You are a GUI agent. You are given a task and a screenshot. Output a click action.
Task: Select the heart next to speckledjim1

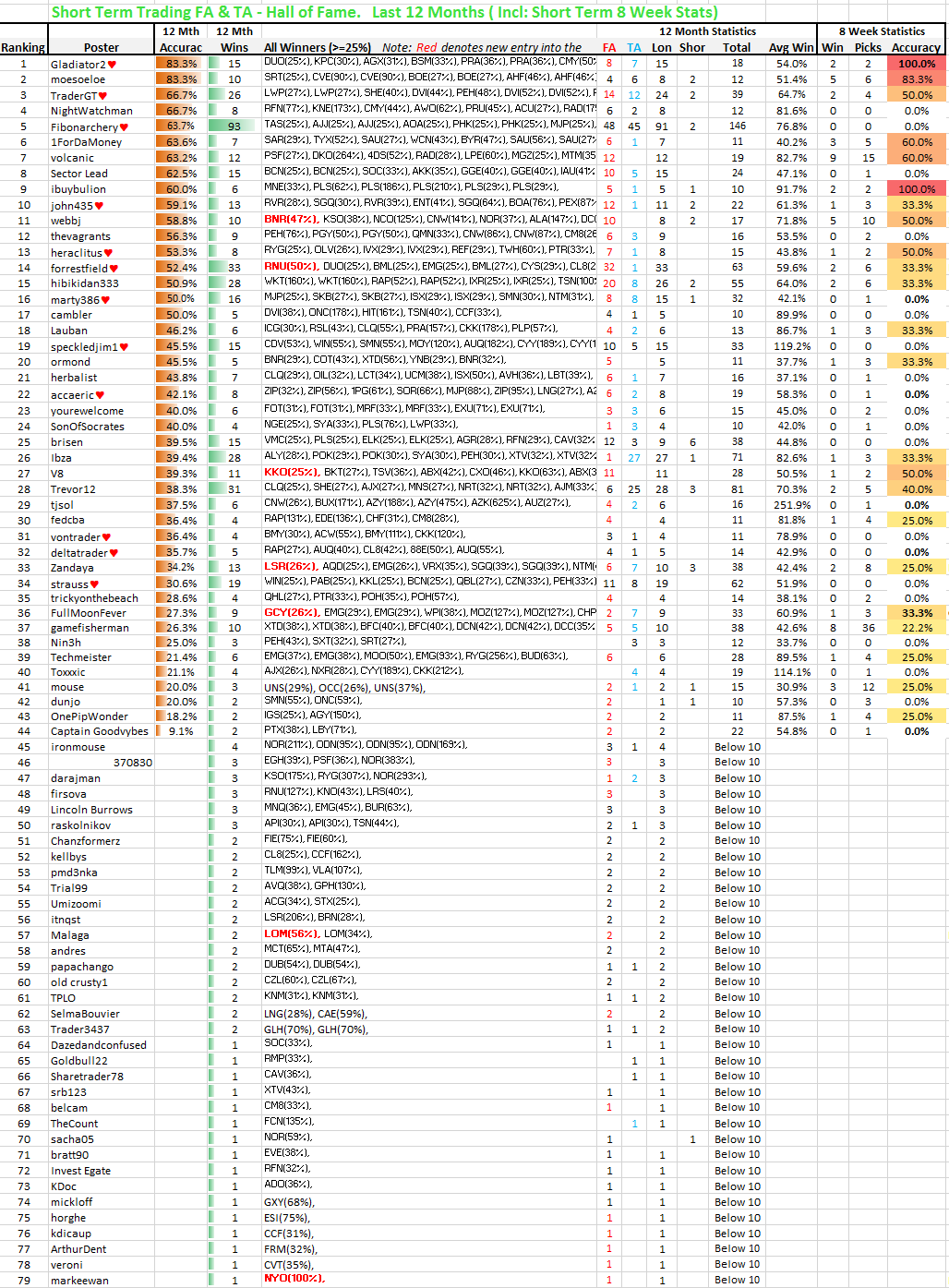pos(124,347)
